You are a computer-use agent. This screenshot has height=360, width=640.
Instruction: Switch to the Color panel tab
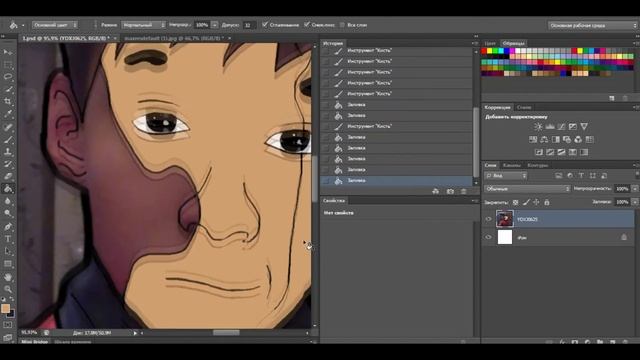point(490,43)
